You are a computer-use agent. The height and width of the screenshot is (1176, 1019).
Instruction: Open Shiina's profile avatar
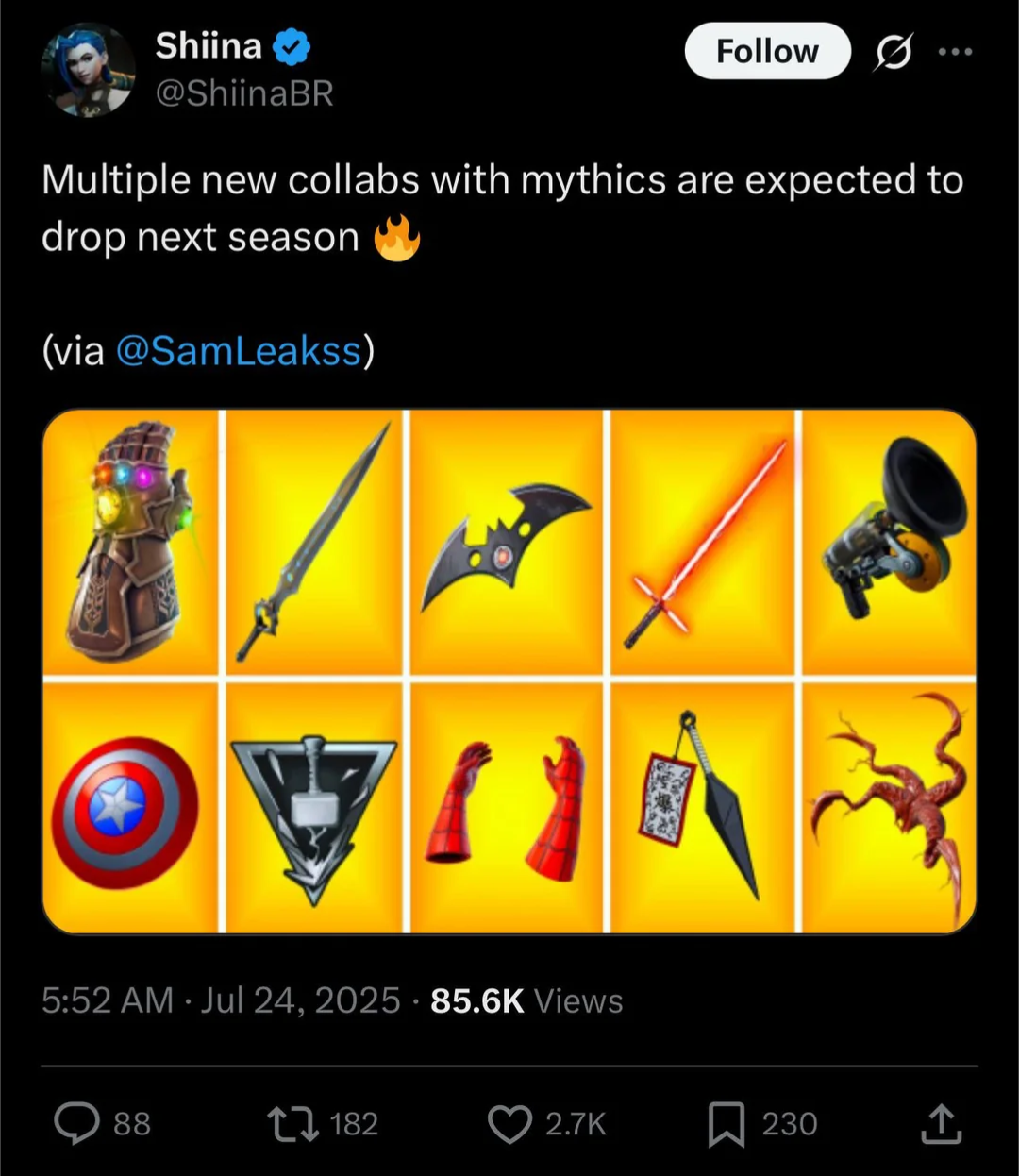click(88, 70)
